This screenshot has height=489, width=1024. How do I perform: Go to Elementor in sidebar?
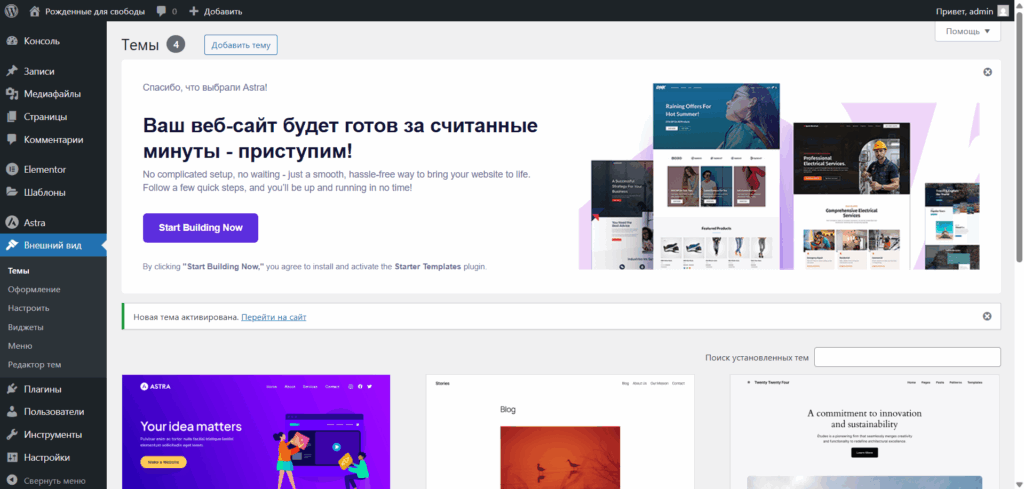pyautogui.click(x=44, y=169)
